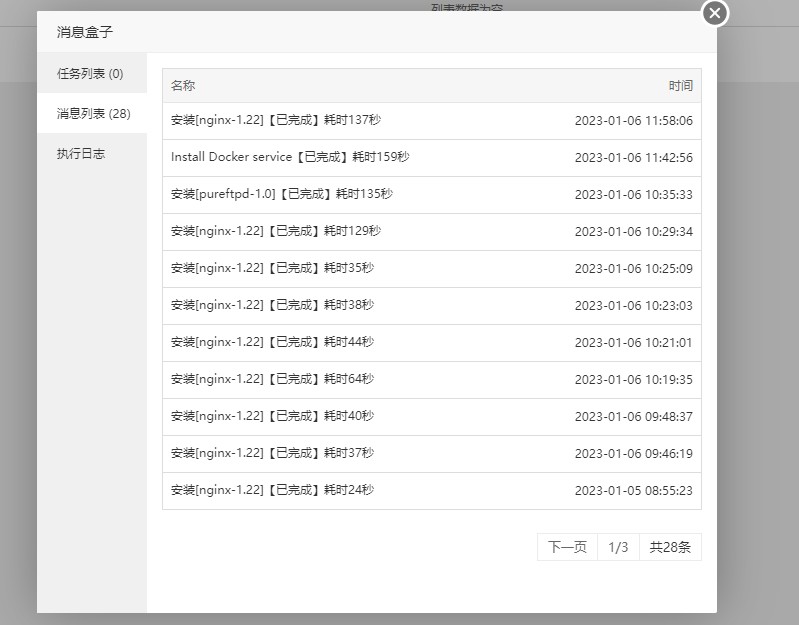Select 消息列表 (28) tab
The image size is (799, 625).
pyautogui.click(x=92, y=113)
